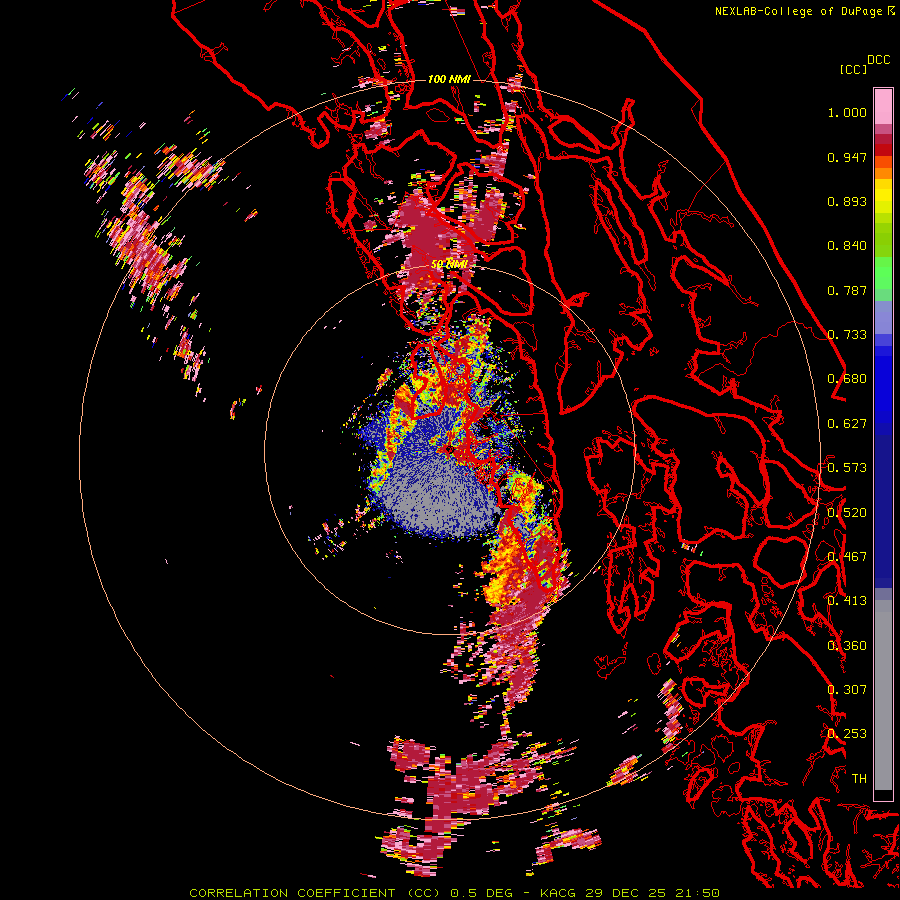Click the 0.307 legend value

pos(847,690)
